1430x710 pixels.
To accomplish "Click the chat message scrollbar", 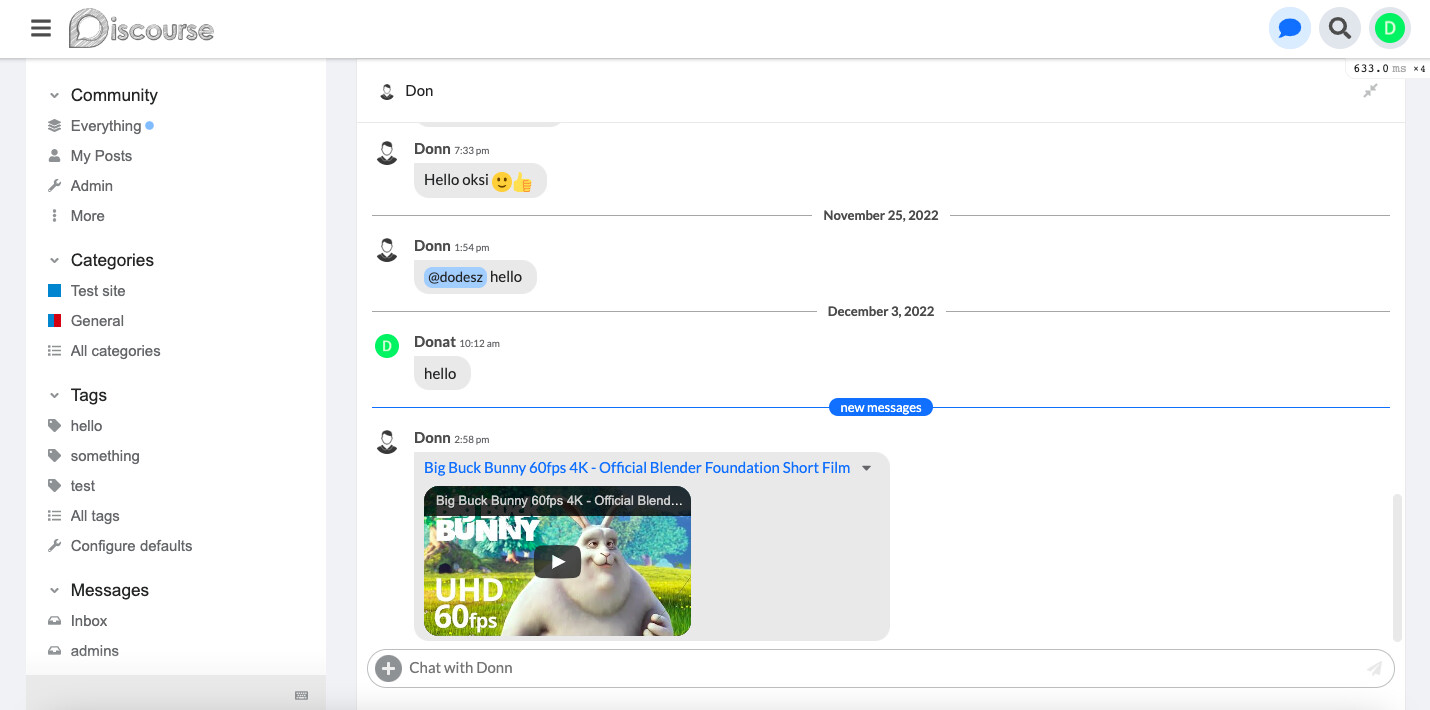I will point(1397,565).
